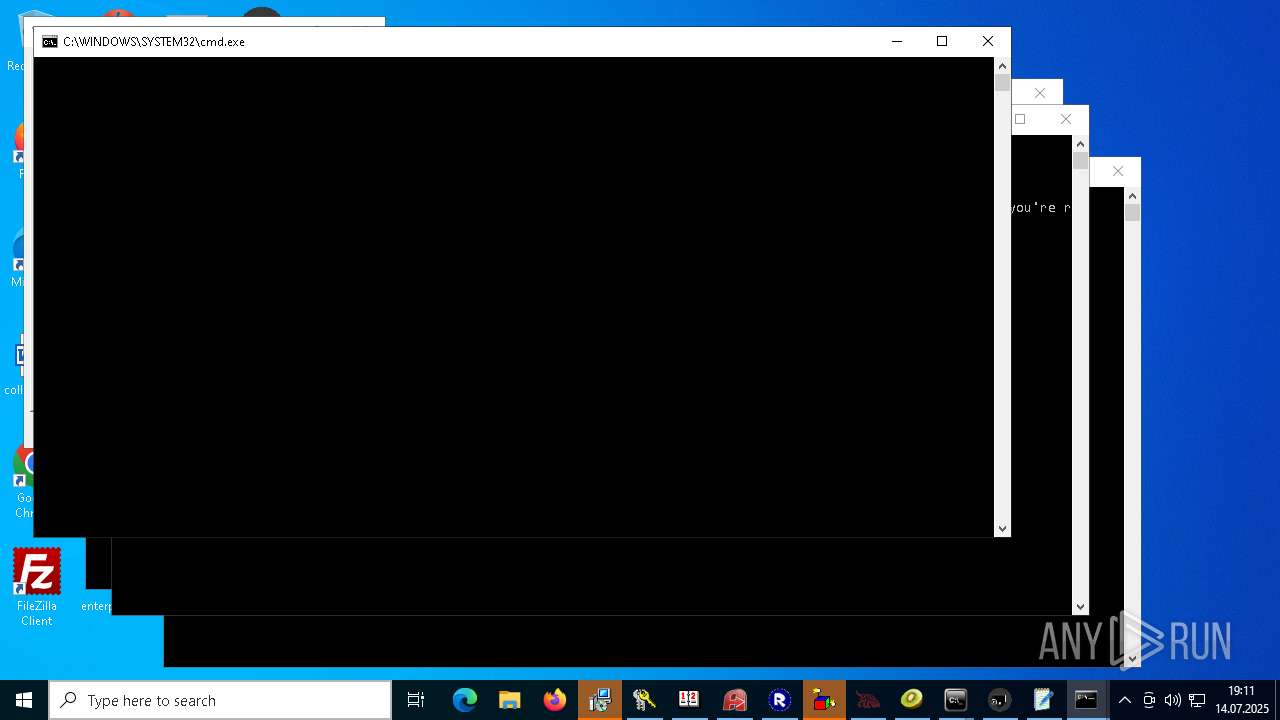The image size is (1280, 720).
Task: Open the colored blocks app on taskbar
Action: pos(824,700)
